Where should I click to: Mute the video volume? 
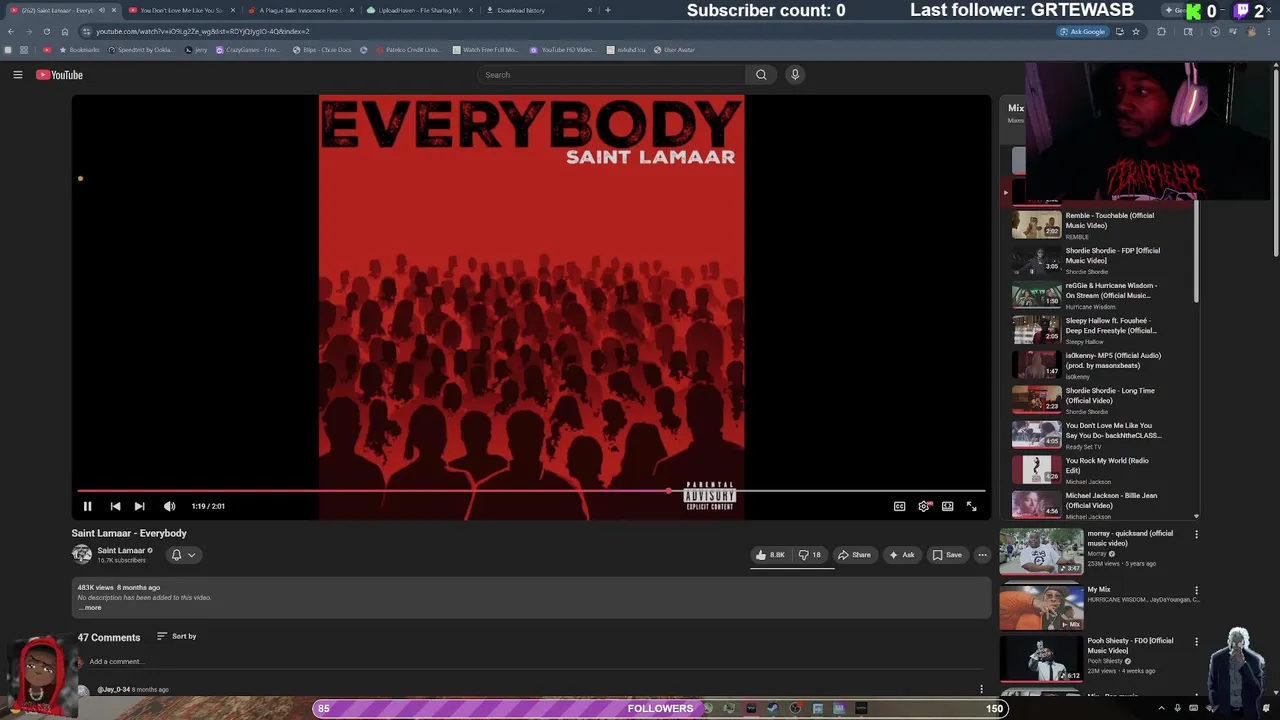[x=169, y=506]
